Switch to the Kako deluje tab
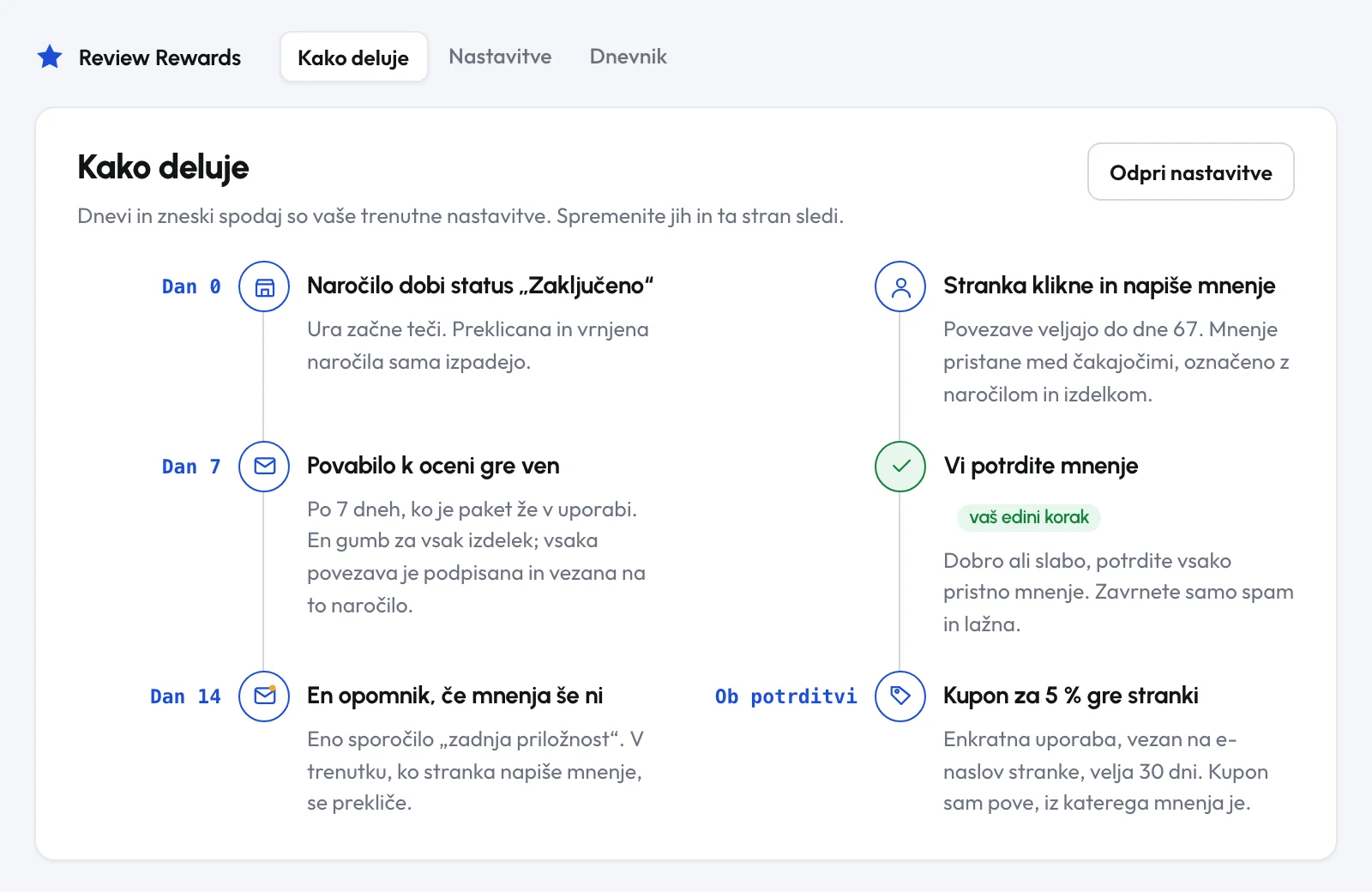Screen dimensions: 1372x892 coord(353,57)
